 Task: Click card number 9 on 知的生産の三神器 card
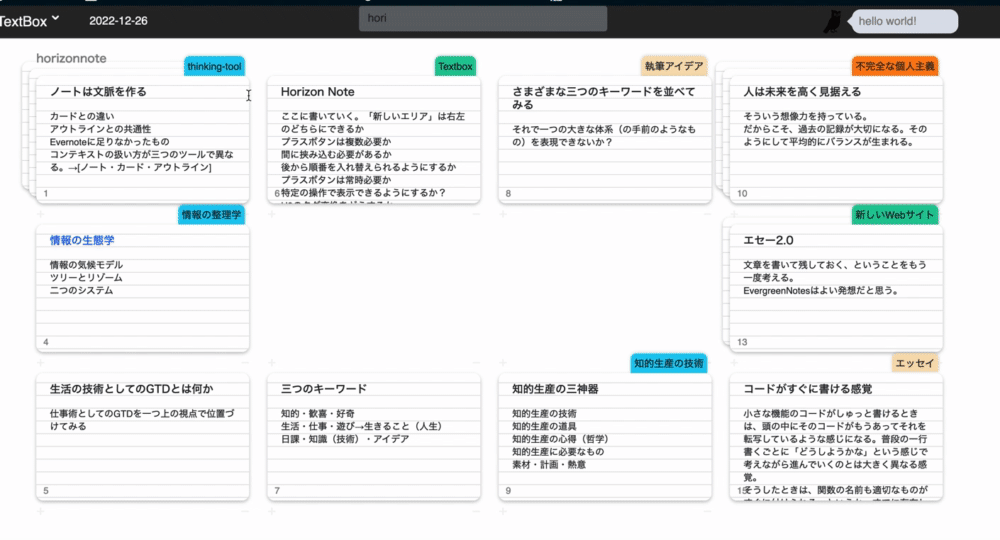tap(508, 490)
